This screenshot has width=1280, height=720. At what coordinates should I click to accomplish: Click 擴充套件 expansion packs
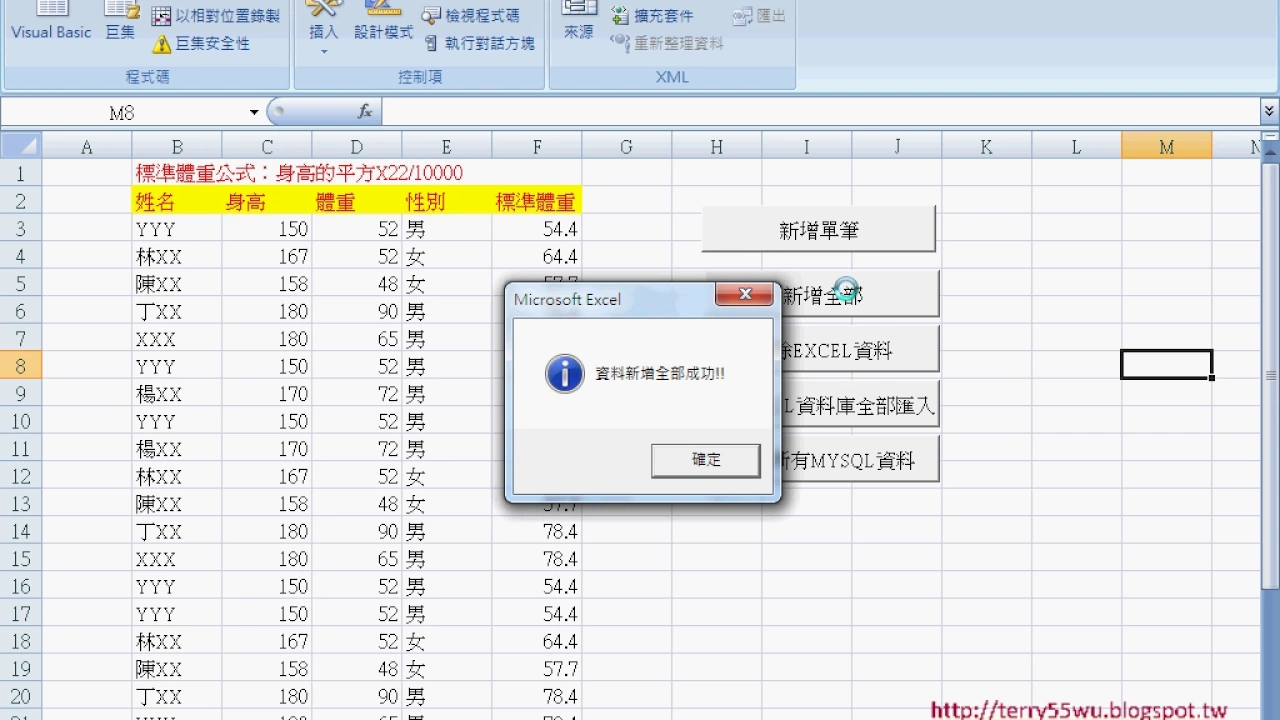point(652,16)
